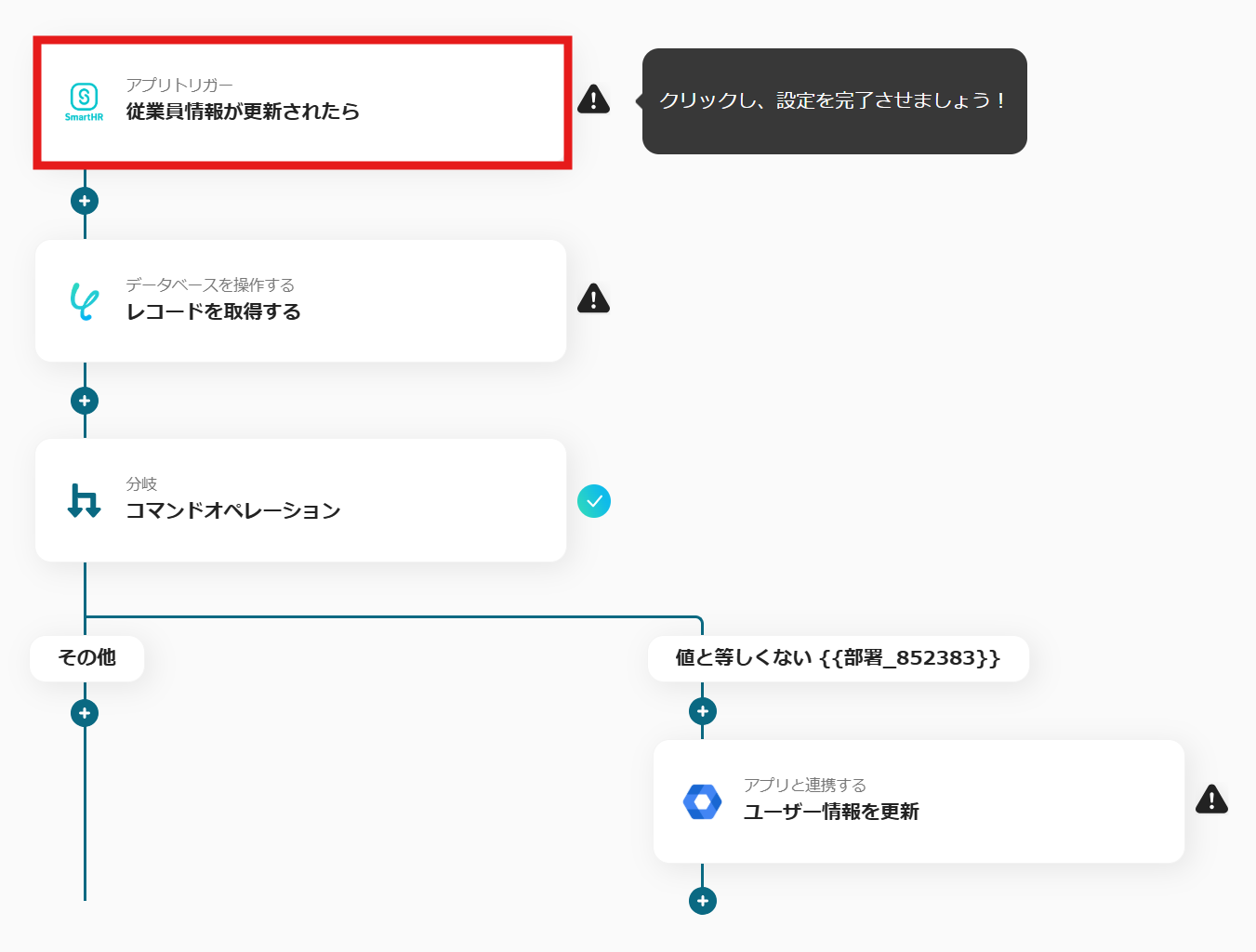Add step under the 値と等しくない branch label
The height and width of the screenshot is (952, 1256).
click(703, 711)
